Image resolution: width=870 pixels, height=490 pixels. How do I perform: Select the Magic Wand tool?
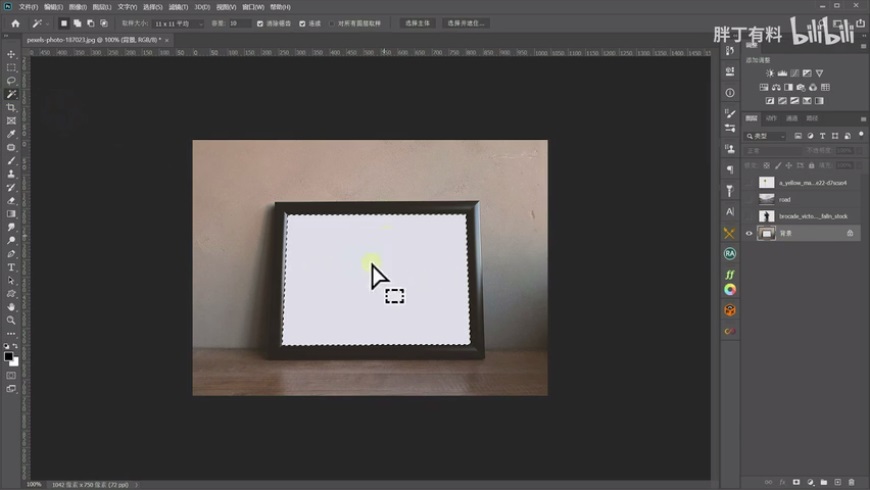(11, 94)
